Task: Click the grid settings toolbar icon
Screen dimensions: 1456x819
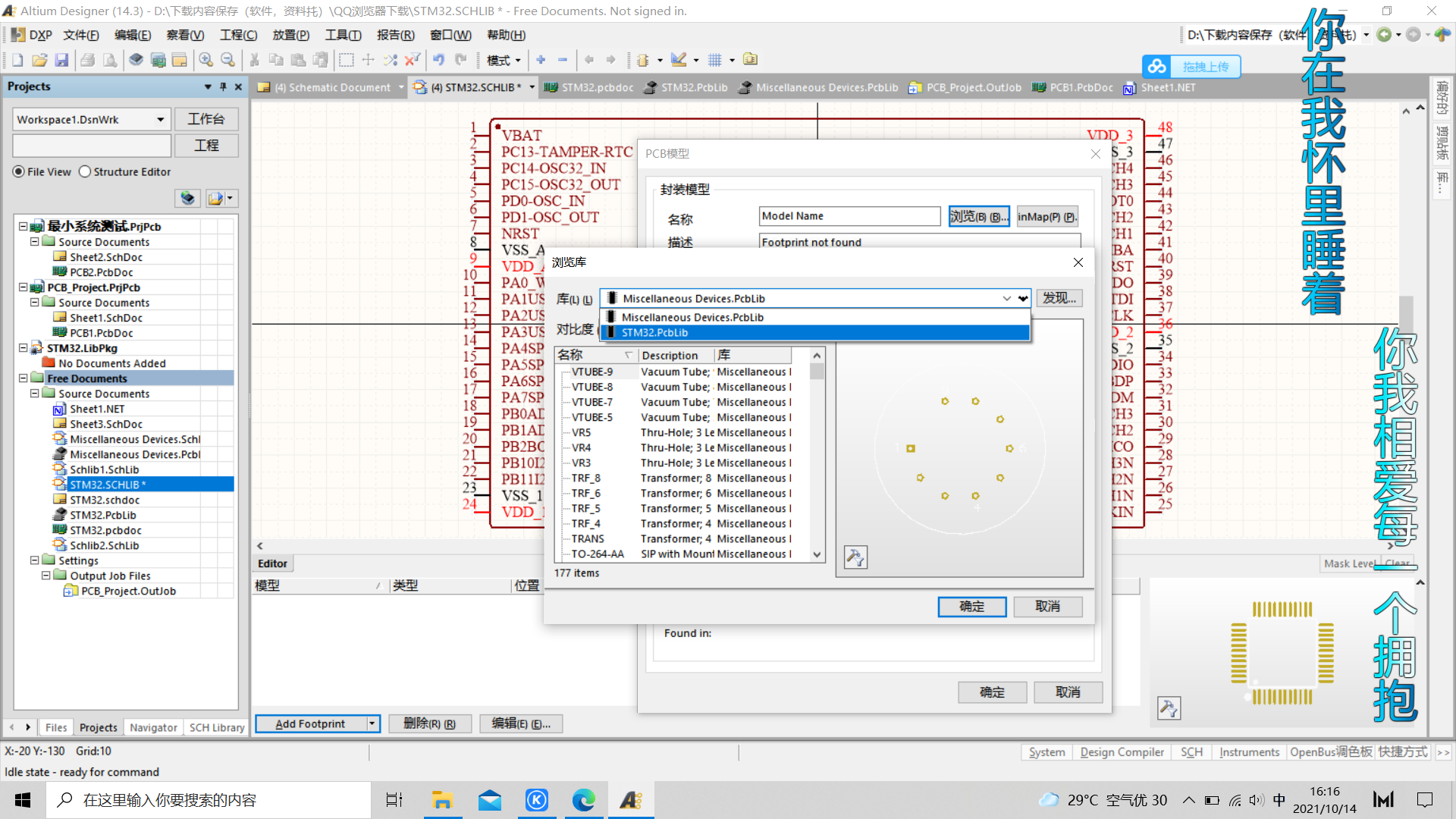Action: tap(714, 60)
